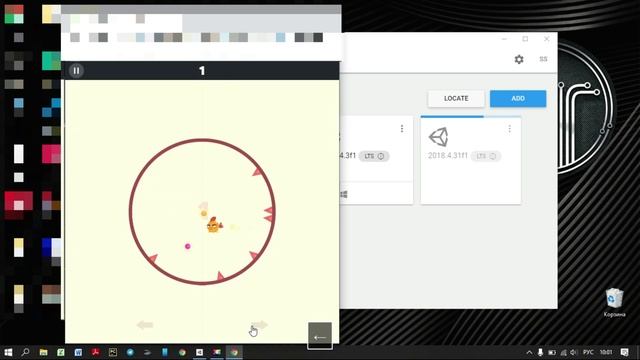Click the left arrow control in the game
This screenshot has width=640, height=360.
(145, 325)
